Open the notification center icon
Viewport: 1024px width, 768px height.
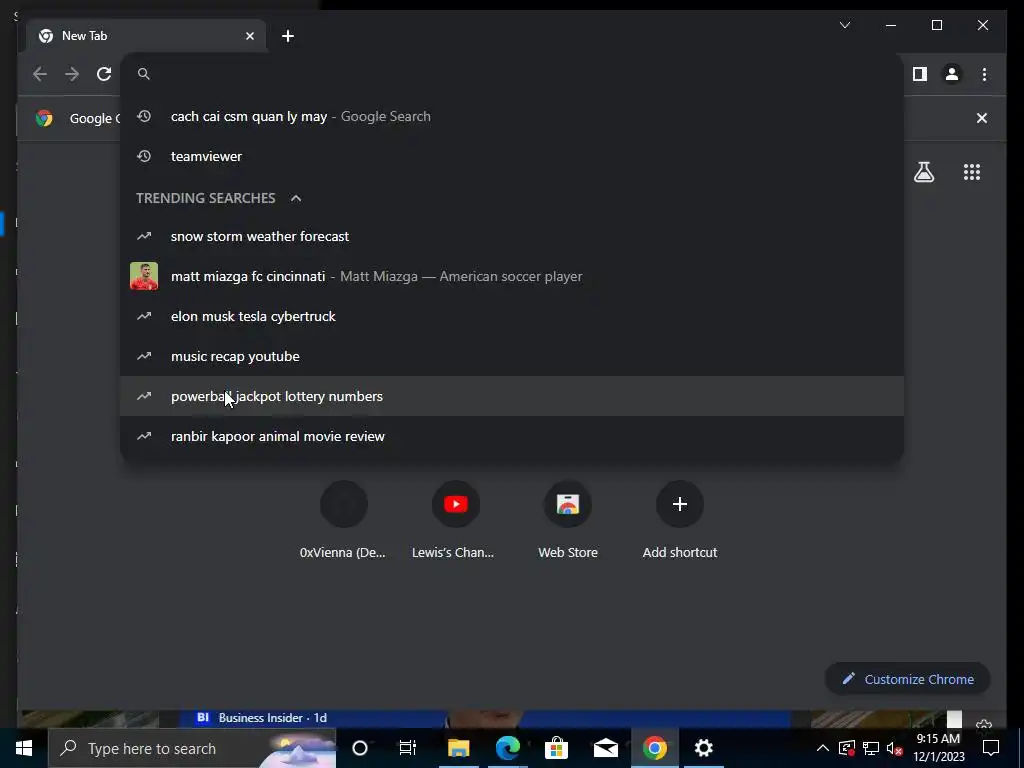click(x=991, y=748)
